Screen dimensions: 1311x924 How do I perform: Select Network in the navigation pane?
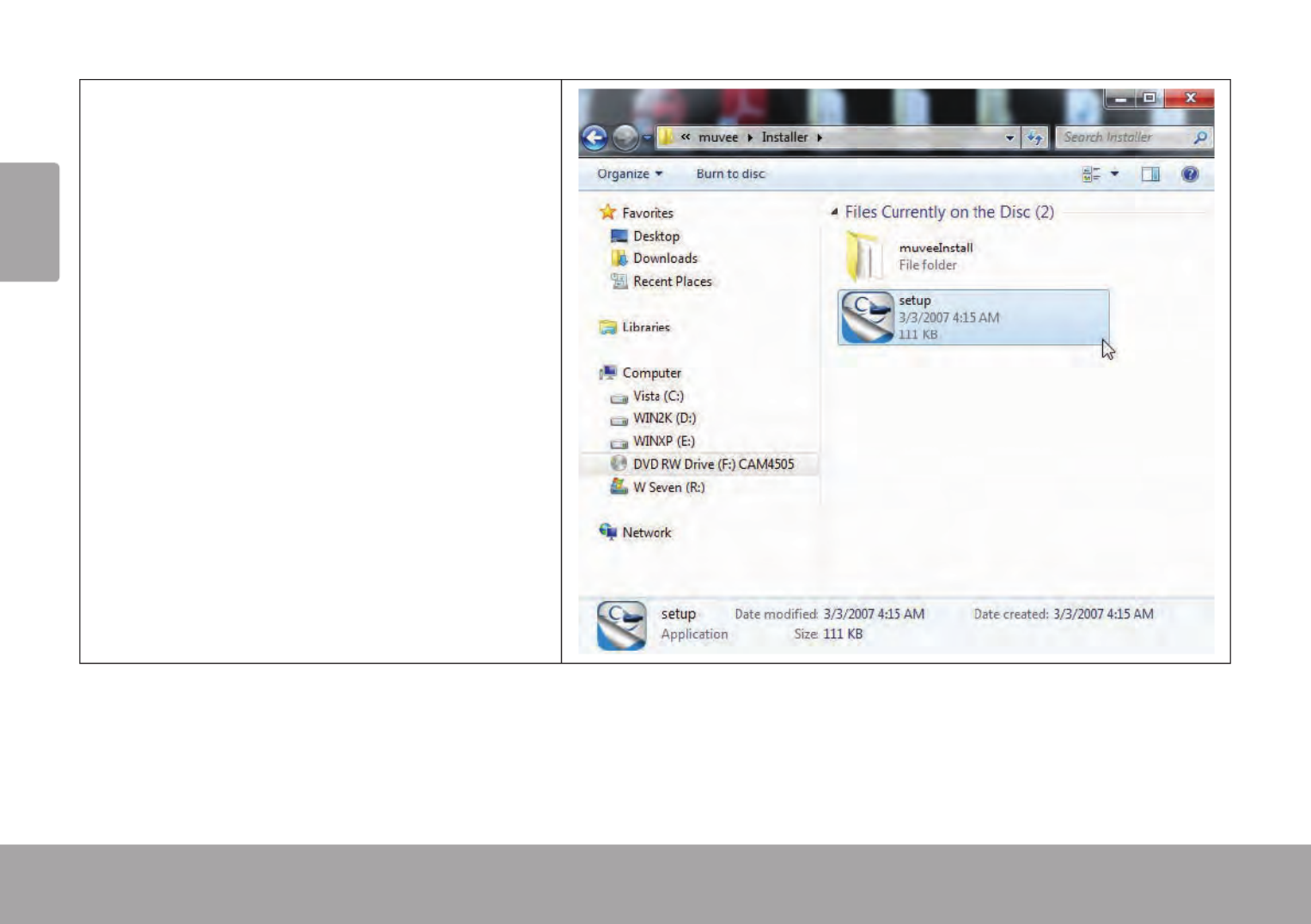point(647,532)
